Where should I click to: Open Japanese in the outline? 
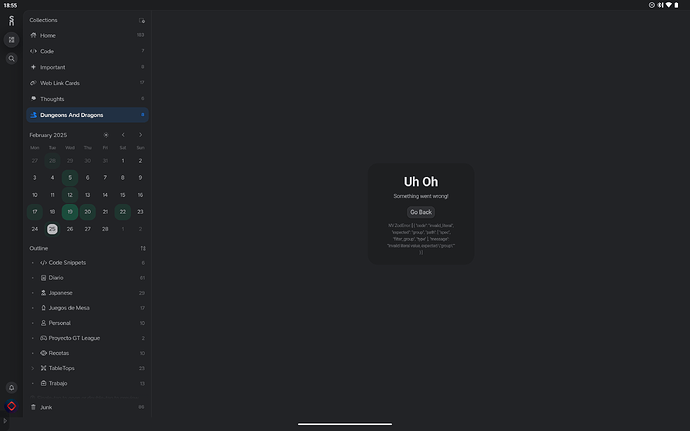[87, 293]
